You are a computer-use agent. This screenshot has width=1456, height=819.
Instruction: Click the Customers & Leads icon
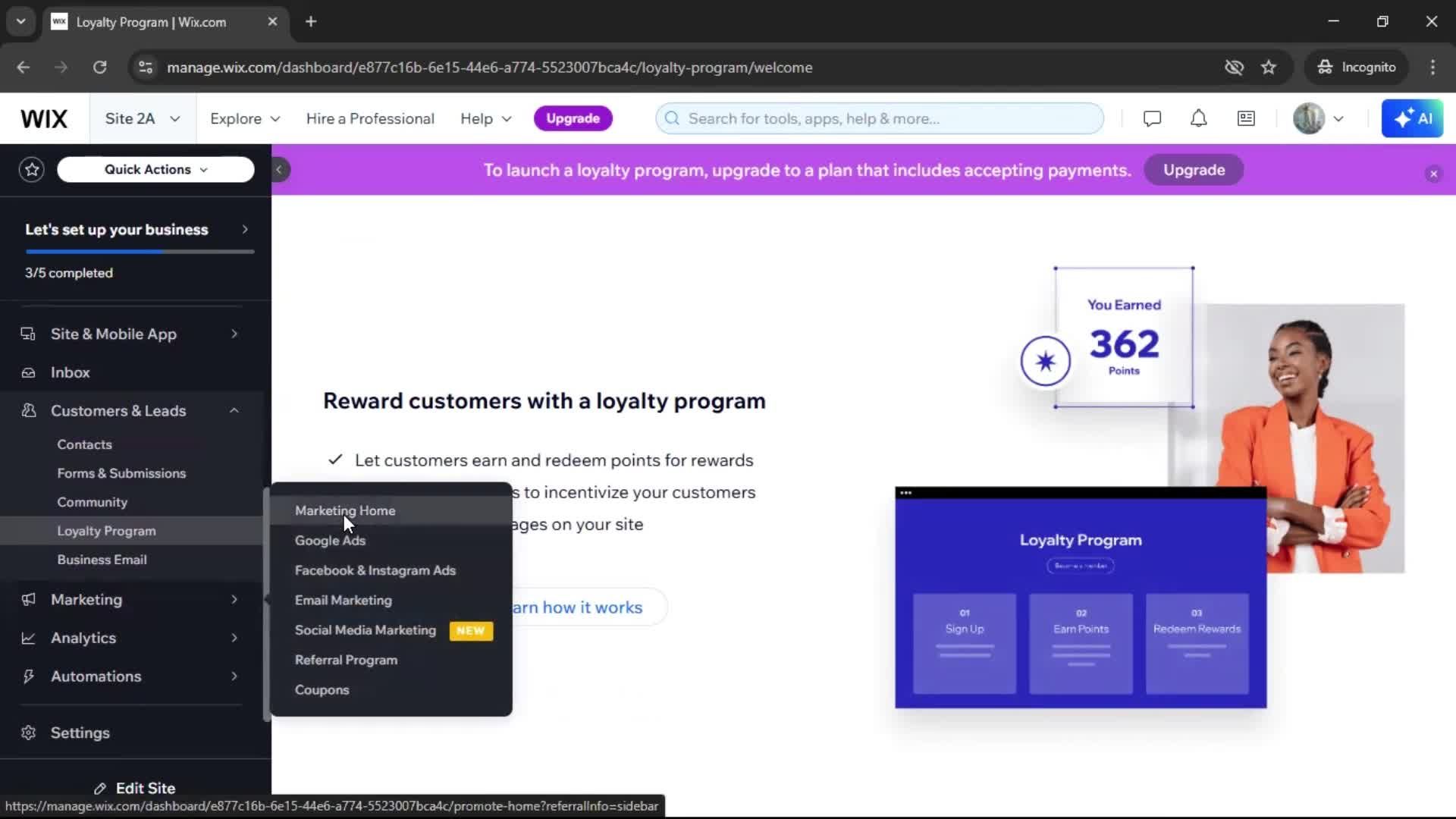(29, 411)
